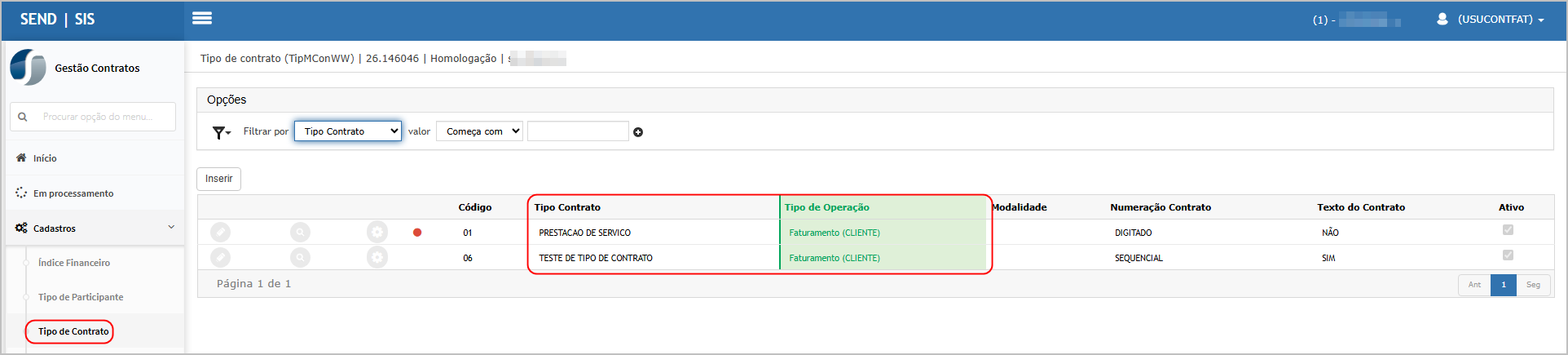Select the TESTE DE TIPO DE CONTRATO cell
1568x355 pixels.
point(596,258)
